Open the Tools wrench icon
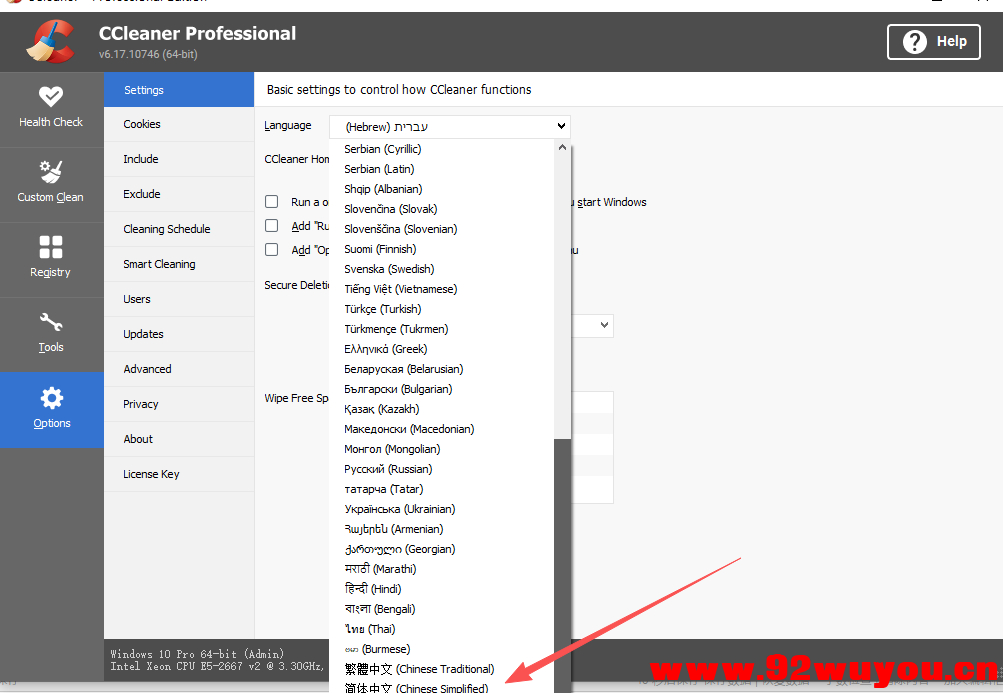The image size is (1003, 693). tap(51, 323)
